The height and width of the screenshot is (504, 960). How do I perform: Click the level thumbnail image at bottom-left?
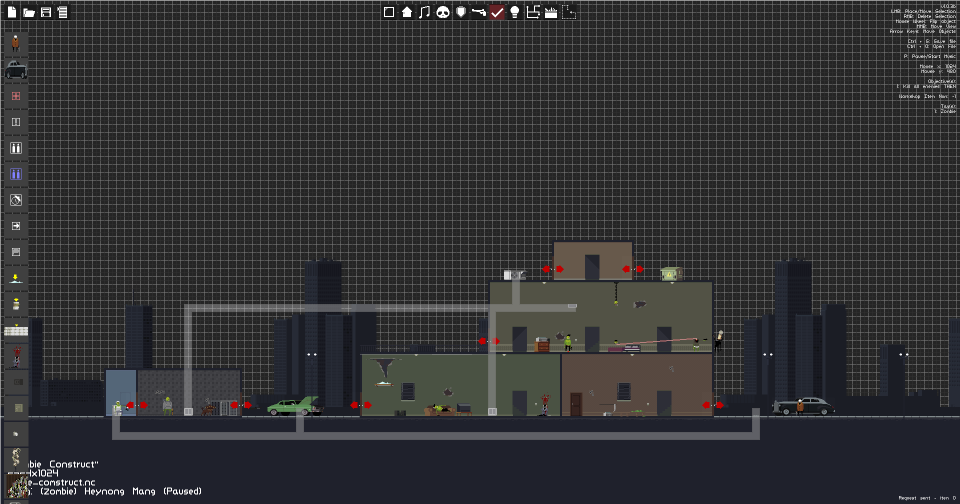tap(17, 486)
